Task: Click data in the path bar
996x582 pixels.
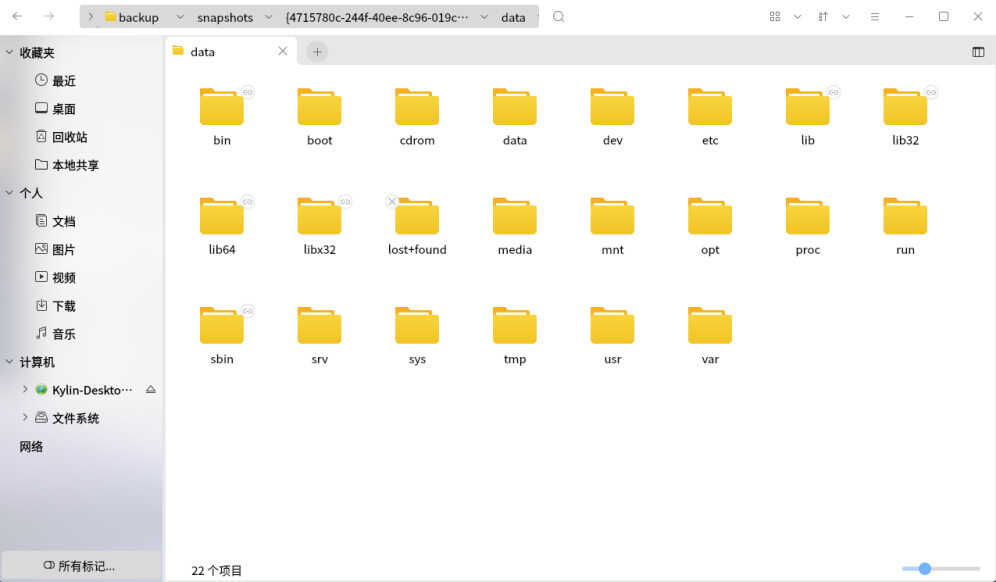Action: 513,17
